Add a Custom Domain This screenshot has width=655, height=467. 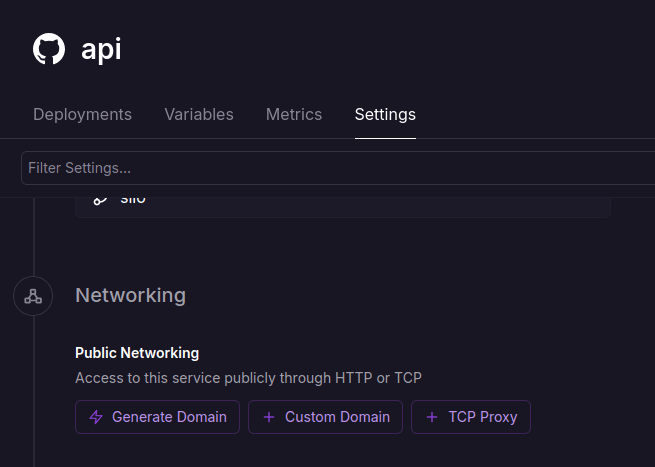[x=325, y=417]
